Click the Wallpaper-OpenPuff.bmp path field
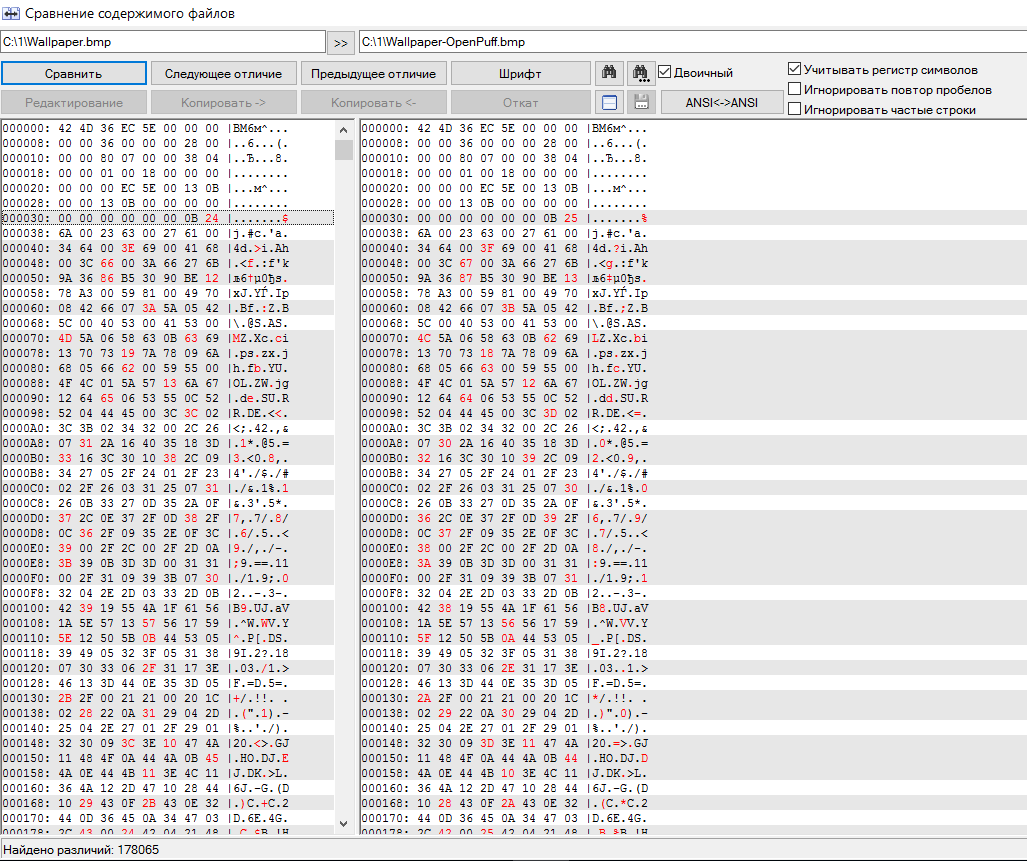The width and height of the screenshot is (1027, 861). coord(690,42)
